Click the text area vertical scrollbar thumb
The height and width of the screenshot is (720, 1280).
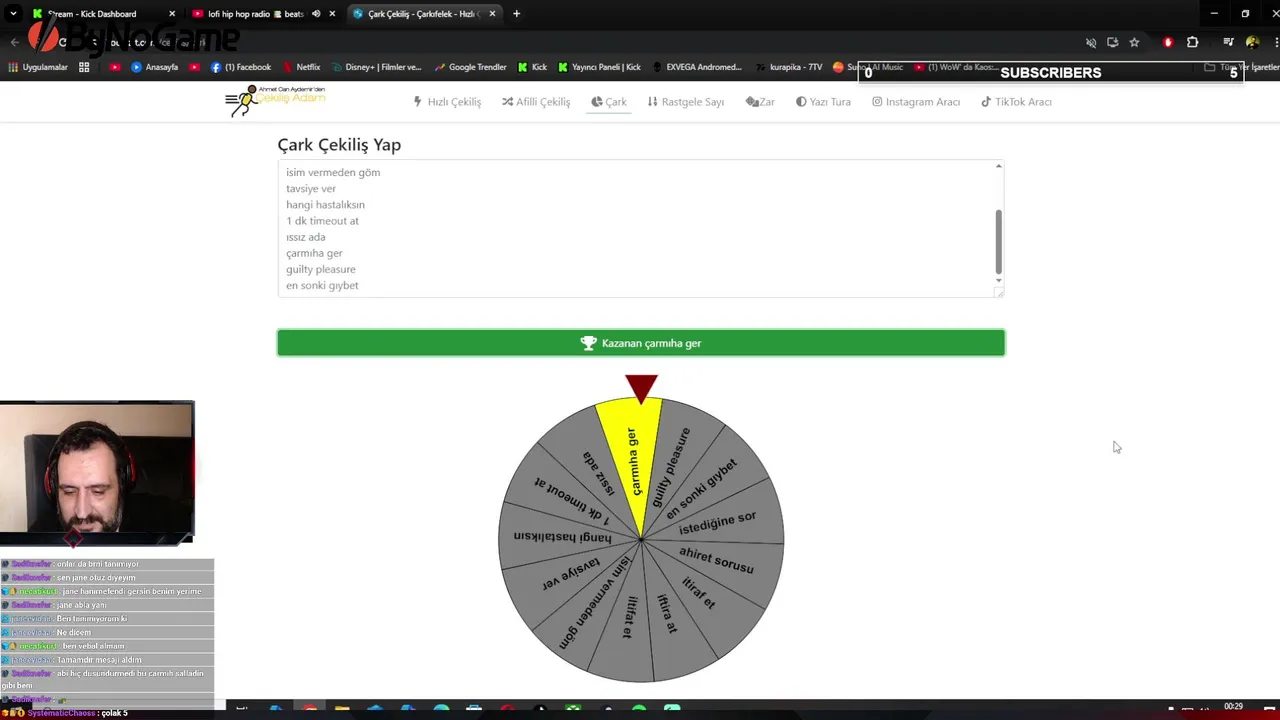pyautogui.click(x=998, y=241)
